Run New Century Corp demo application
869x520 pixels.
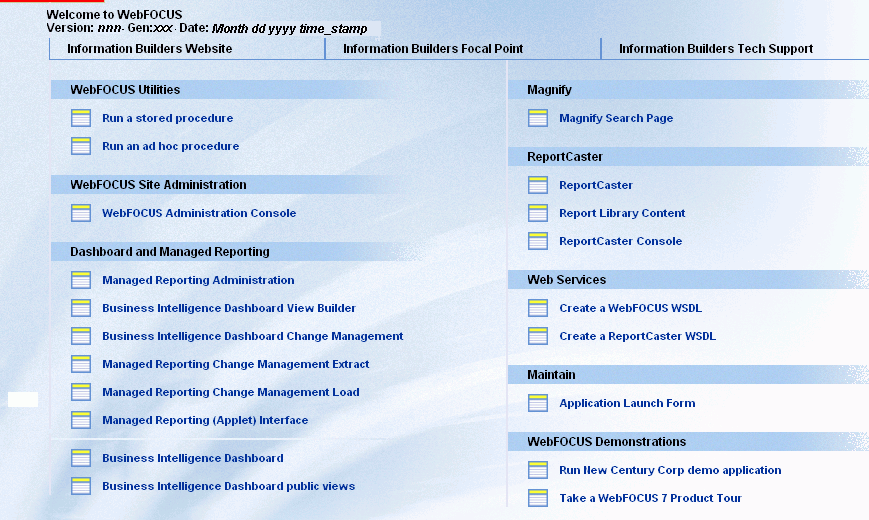[670, 470]
